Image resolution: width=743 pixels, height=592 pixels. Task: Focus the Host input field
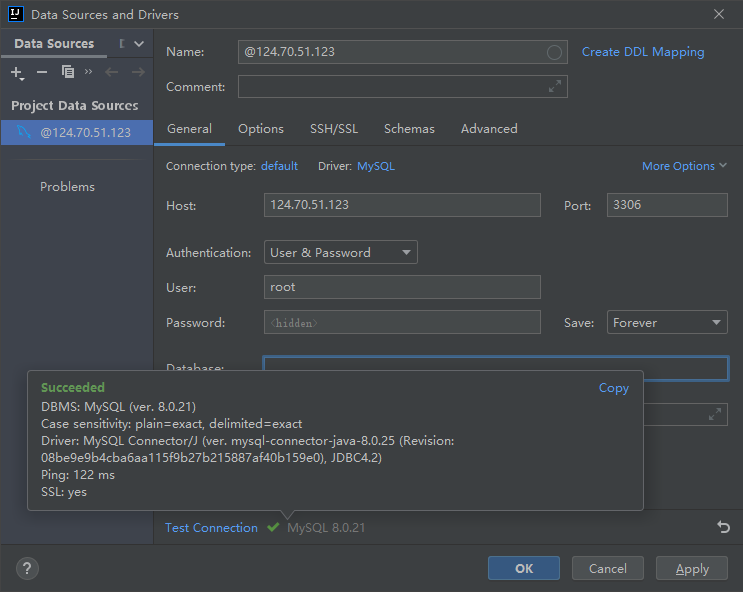click(402, 205)
